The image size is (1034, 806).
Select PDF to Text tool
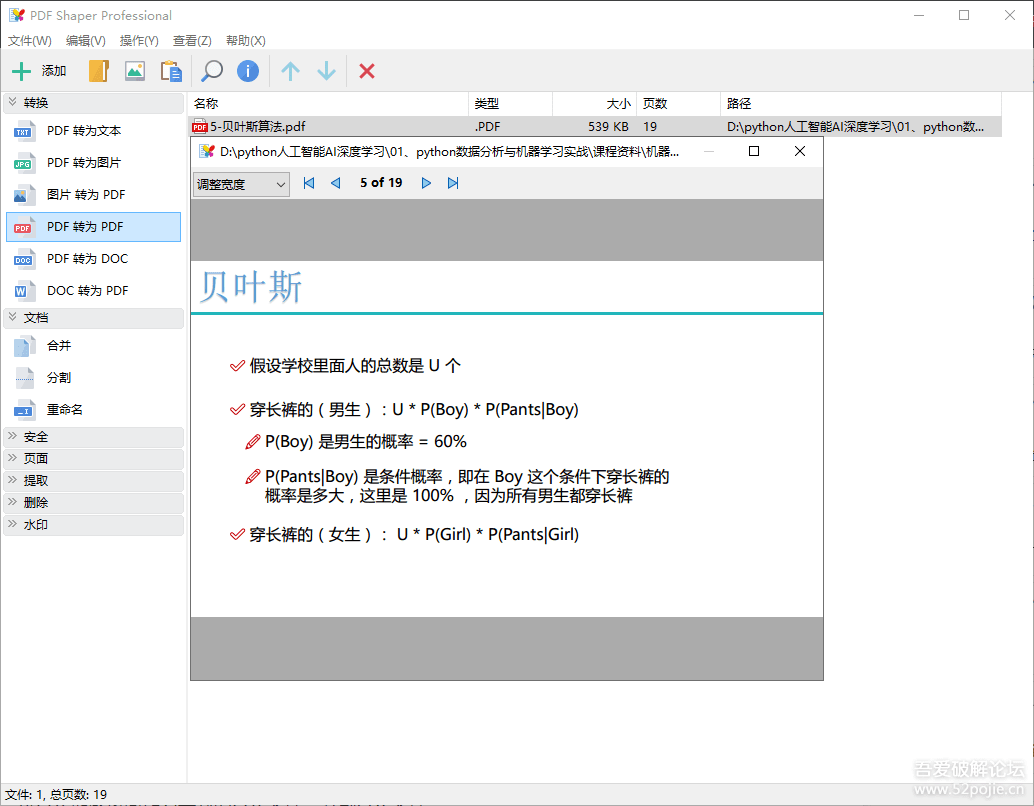94,131
